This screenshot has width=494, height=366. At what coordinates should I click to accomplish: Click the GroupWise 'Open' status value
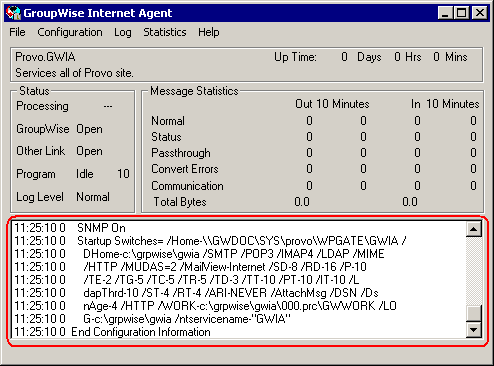89,129
